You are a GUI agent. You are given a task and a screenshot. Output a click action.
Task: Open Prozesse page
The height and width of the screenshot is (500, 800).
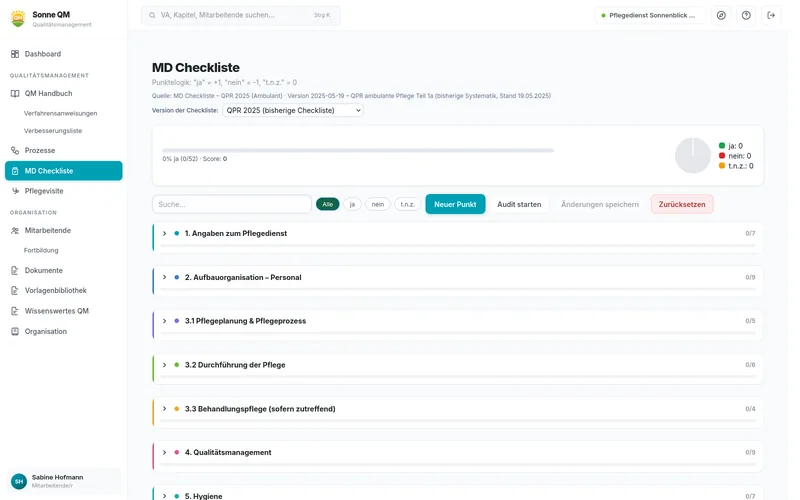63,151
